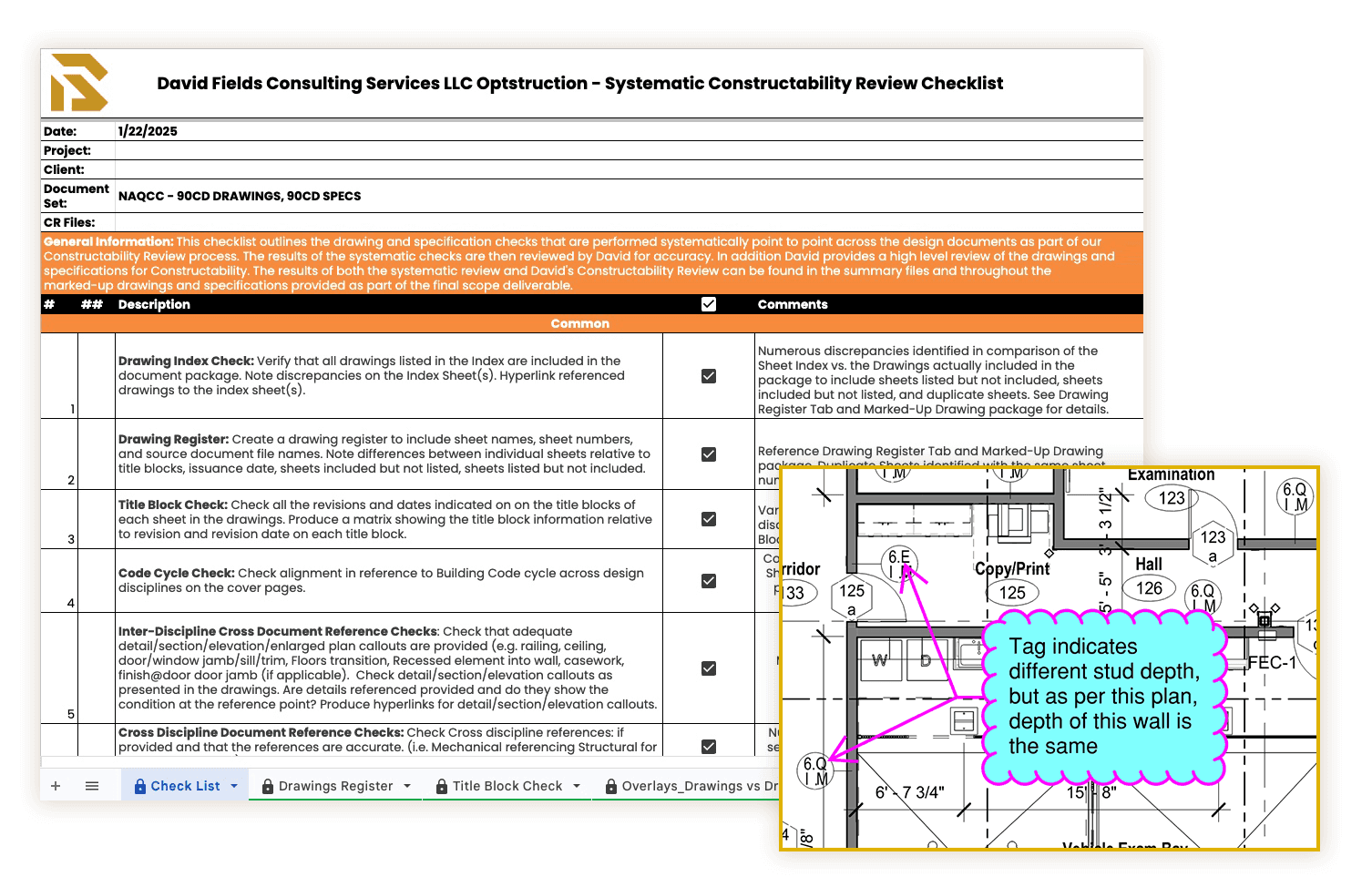
Task: Select the NAQCC - 90CD DRAWINGS document set cell
Action: 629,196
